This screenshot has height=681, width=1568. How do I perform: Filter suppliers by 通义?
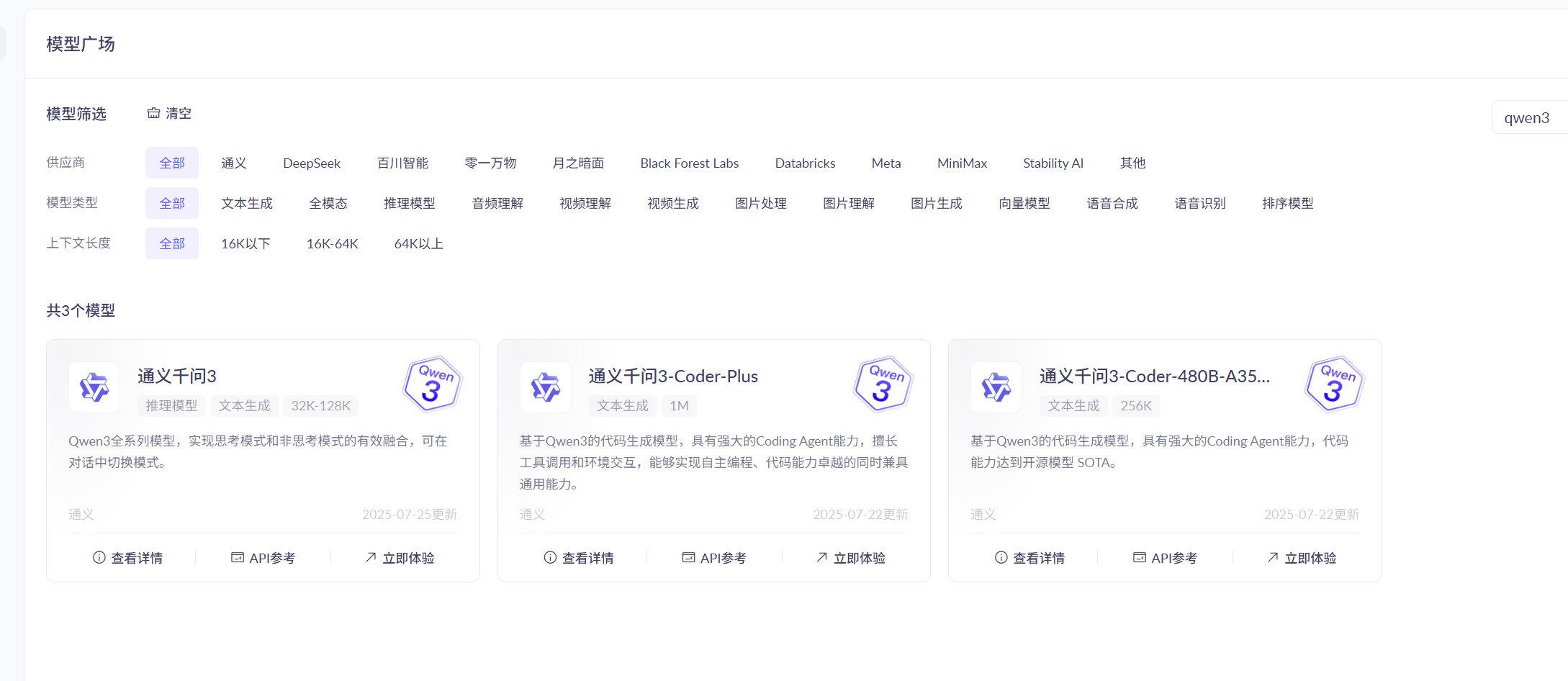click(x=234, y=163)
